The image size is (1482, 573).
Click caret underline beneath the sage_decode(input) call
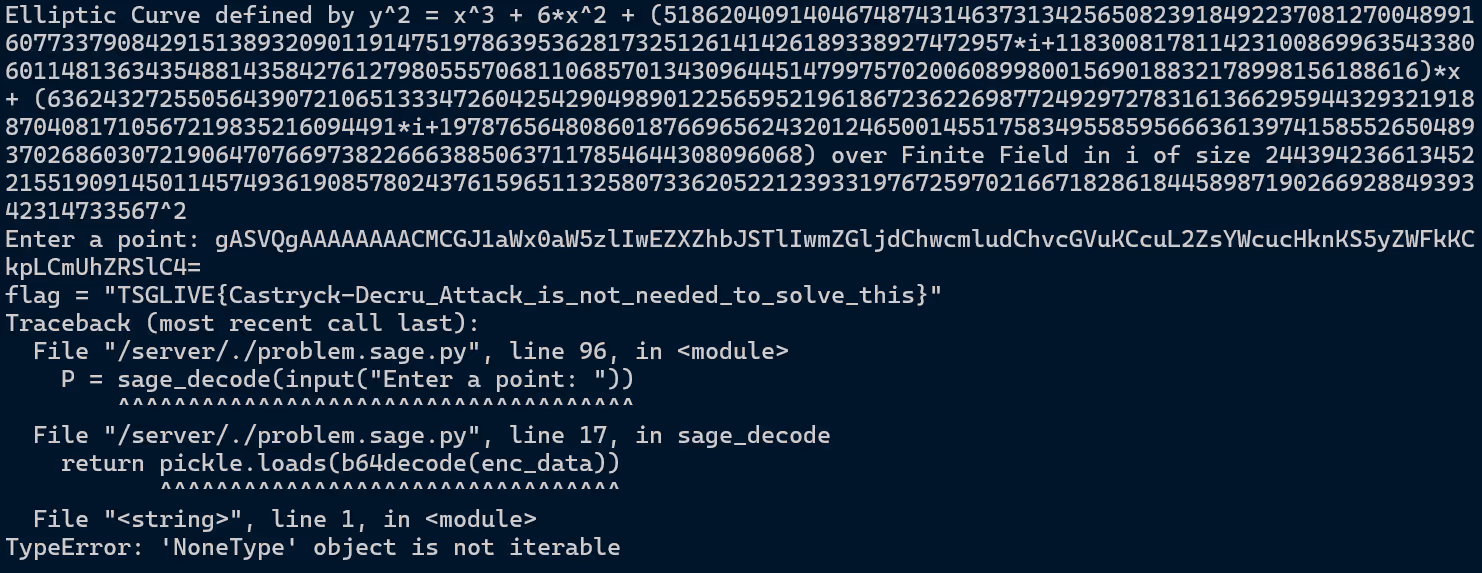(375, 405)
